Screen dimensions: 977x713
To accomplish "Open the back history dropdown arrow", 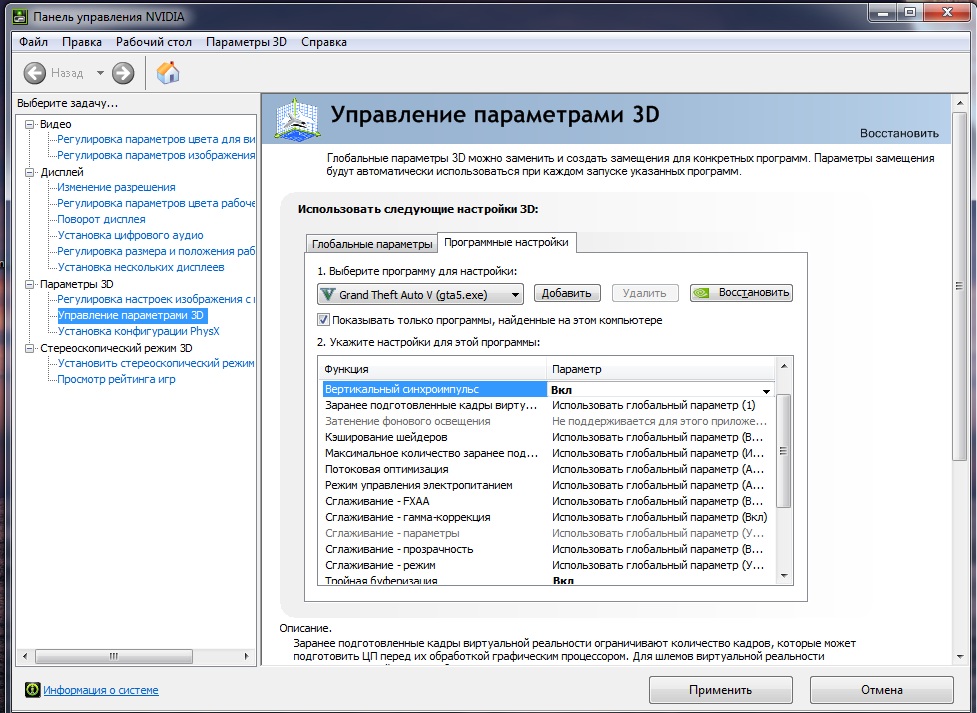I will click(100, 73).
